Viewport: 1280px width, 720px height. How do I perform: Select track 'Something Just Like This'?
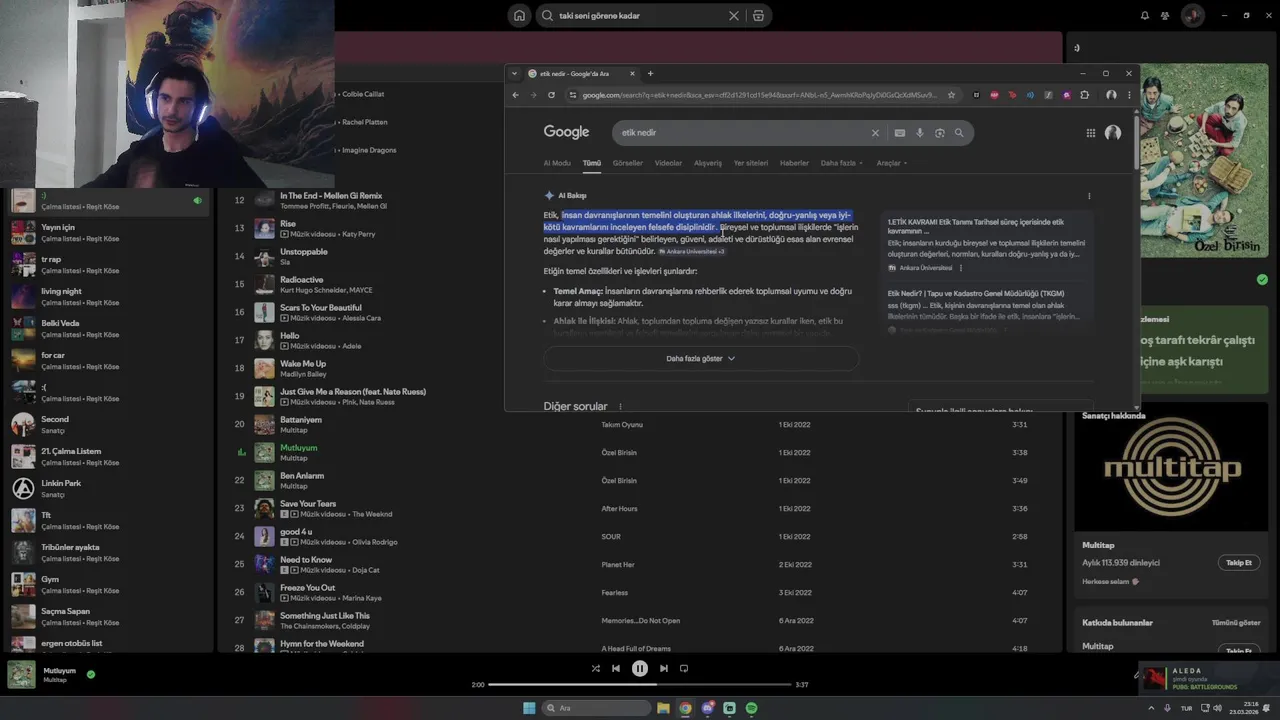coord(325,616)
